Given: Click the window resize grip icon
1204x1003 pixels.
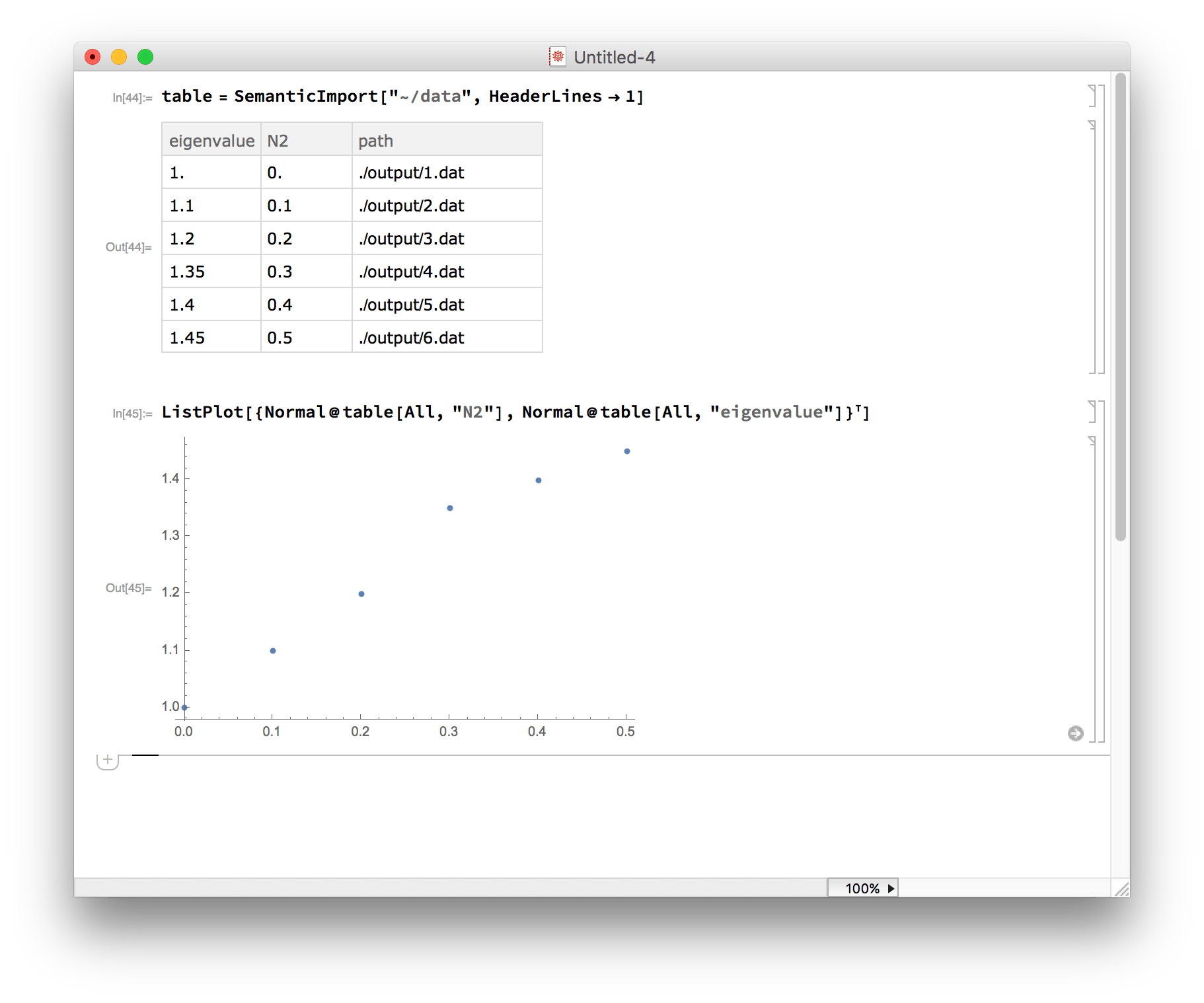Looking at the screenshot, I should click(1121, 889).
